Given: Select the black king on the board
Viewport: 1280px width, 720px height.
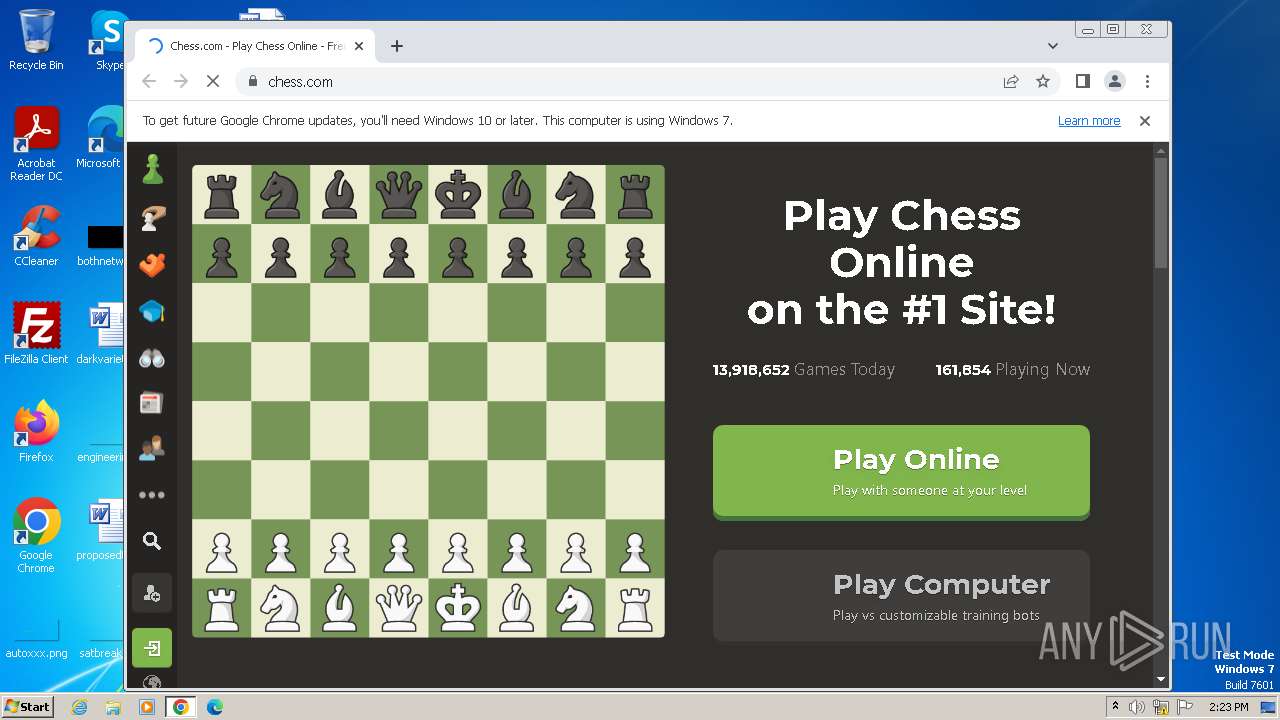Looking at the screenshot, I should click(x=458, y=195).
